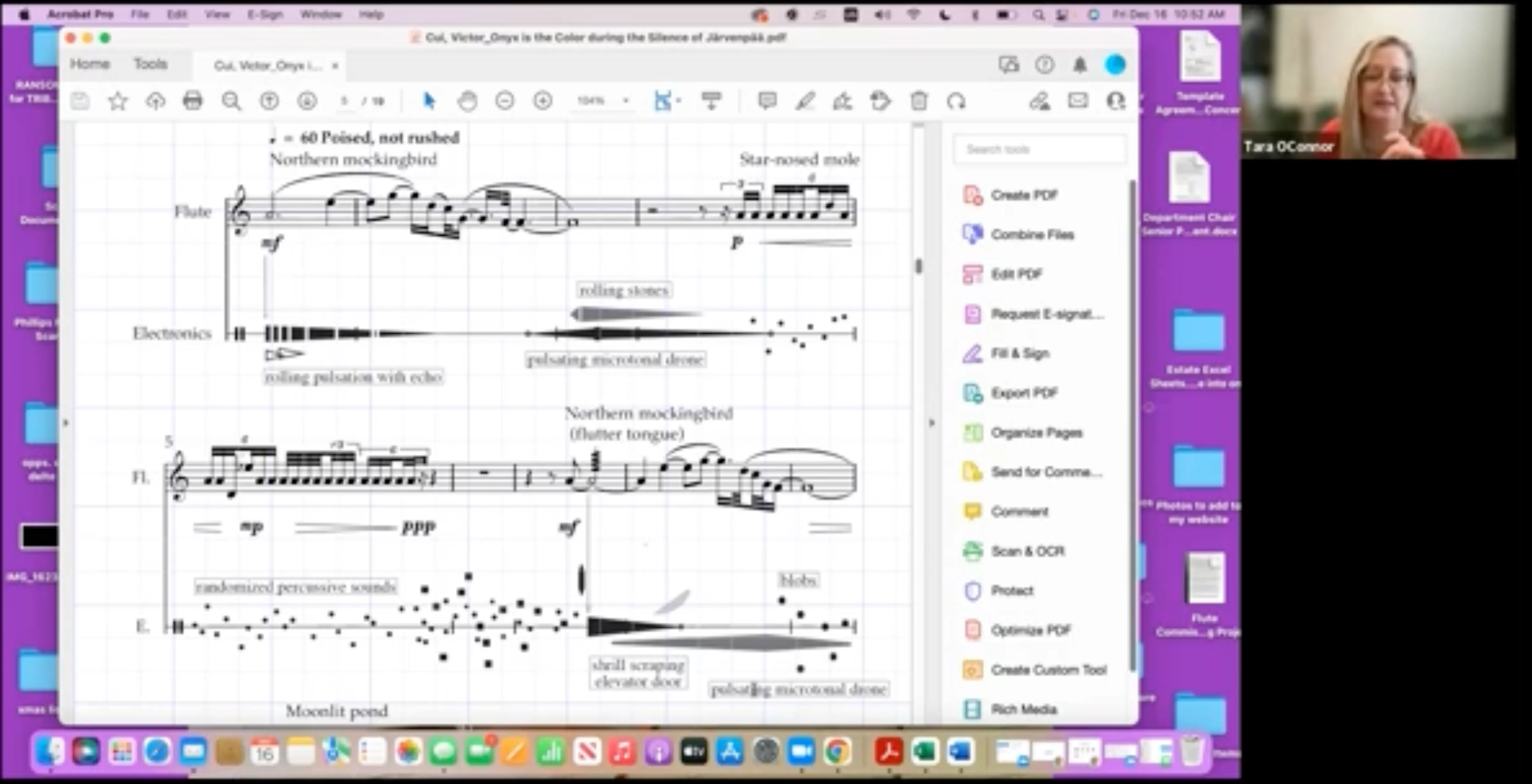Collapse the right tools pane arrow
This screenshot has height=784, width=1532.
tap(931, 423)
